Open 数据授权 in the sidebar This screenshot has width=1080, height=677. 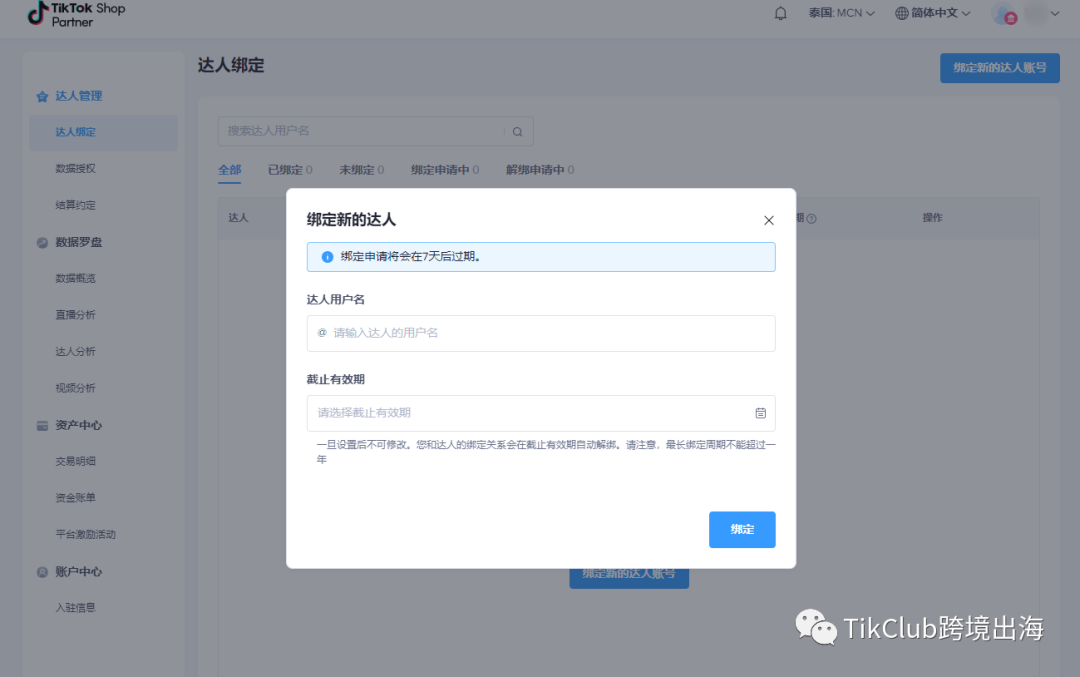coord(76,169)
